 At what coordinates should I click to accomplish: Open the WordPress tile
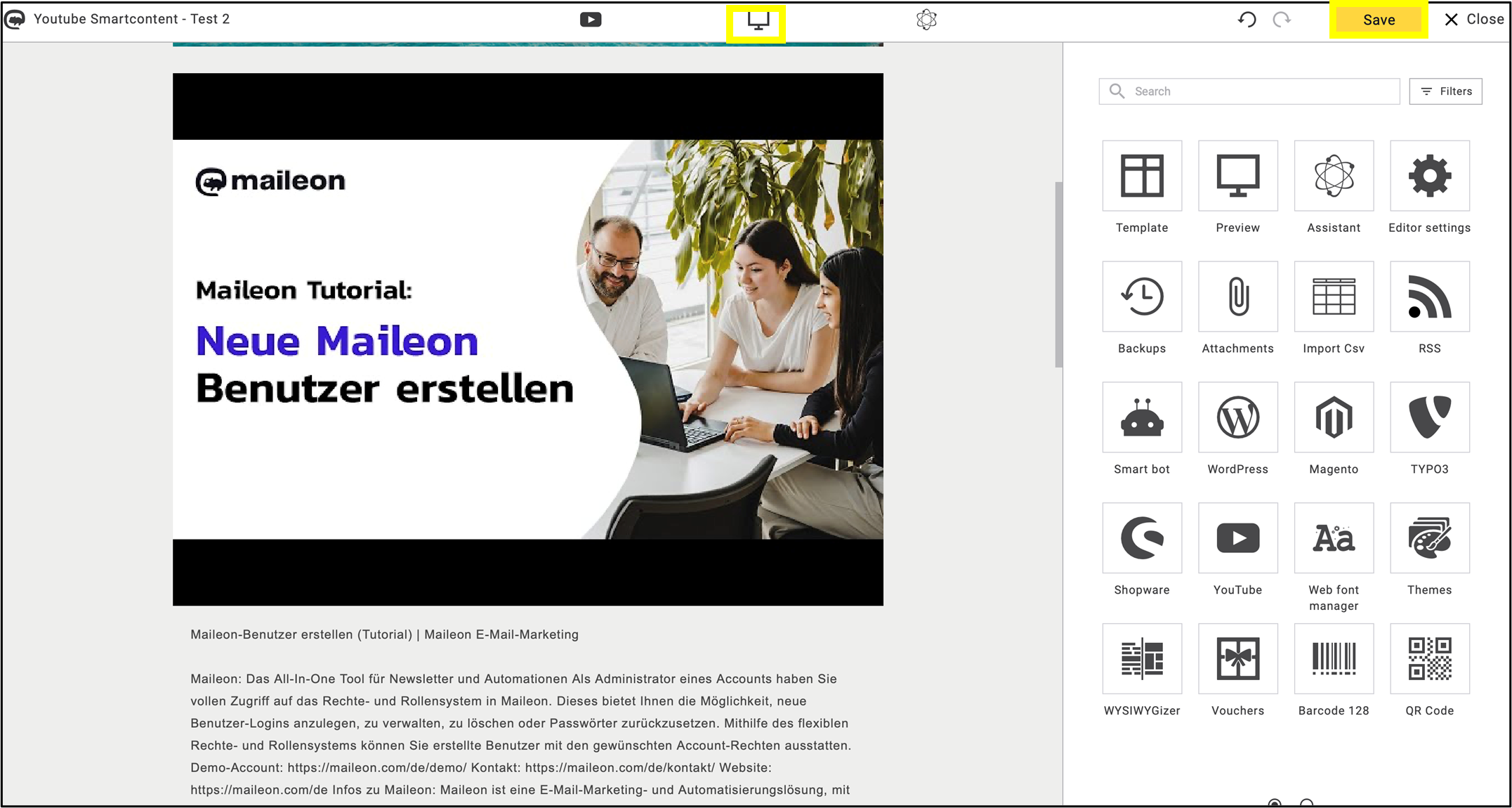tap(1237, 417)
